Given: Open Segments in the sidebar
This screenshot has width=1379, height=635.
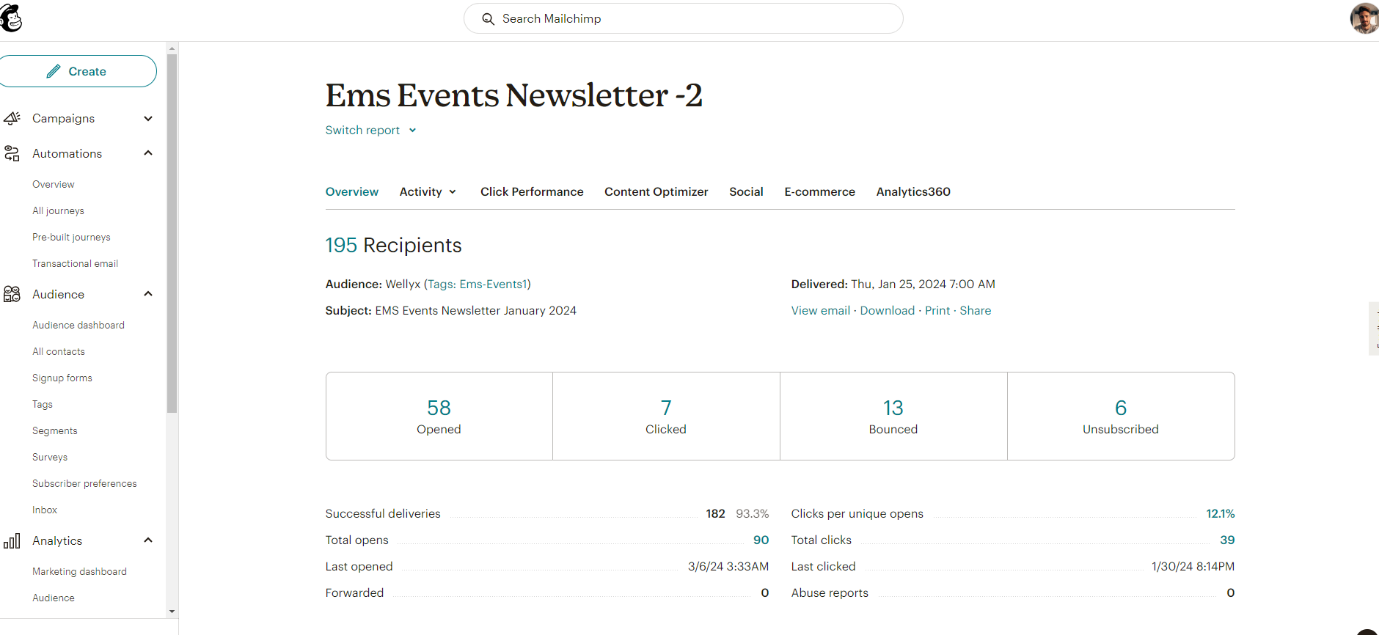Looking at the screenshot, I should pyautogui.click(x=54, y=431).
